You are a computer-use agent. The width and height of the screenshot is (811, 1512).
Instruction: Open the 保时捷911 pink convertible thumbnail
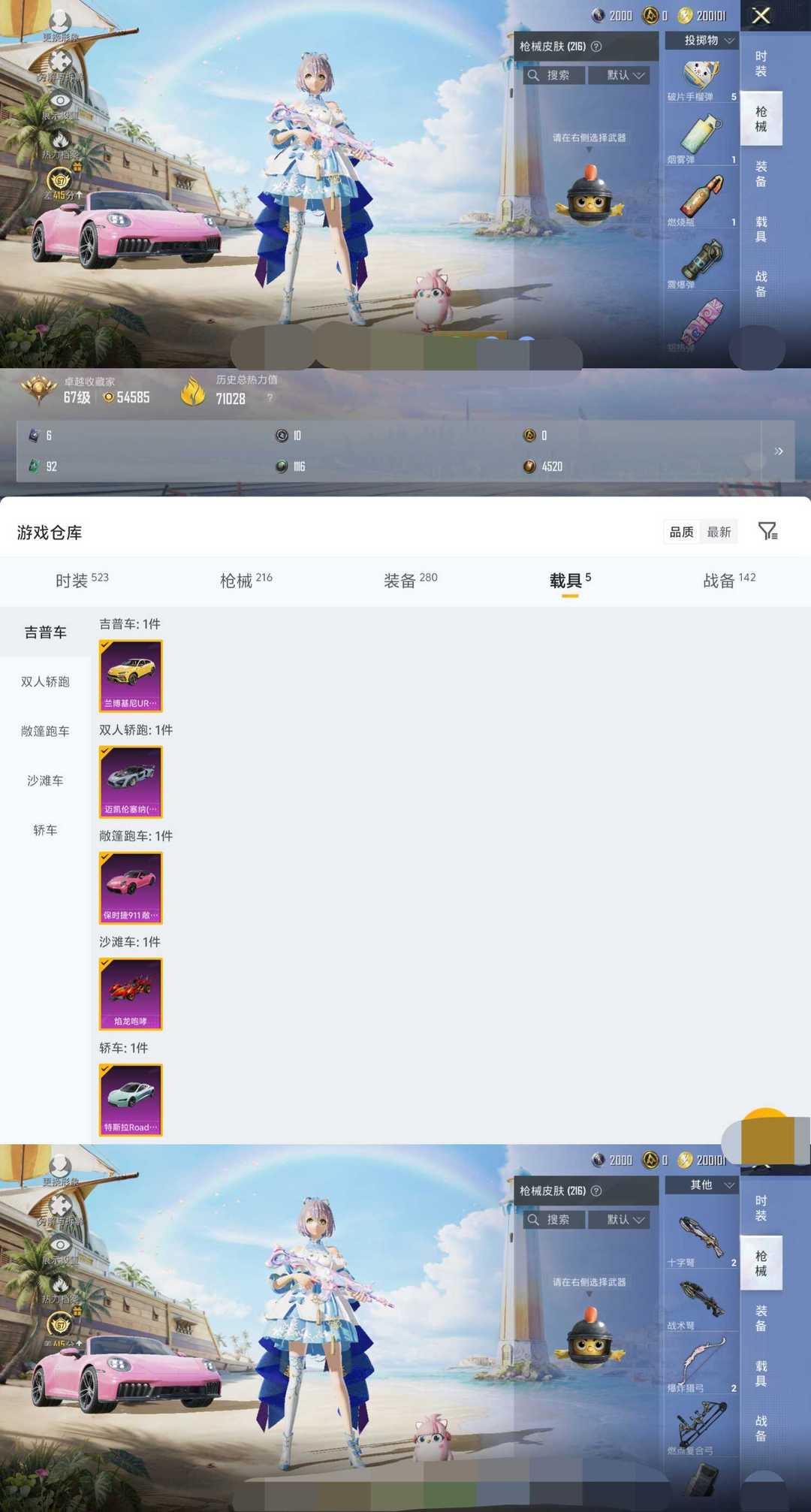click(131, 888)
